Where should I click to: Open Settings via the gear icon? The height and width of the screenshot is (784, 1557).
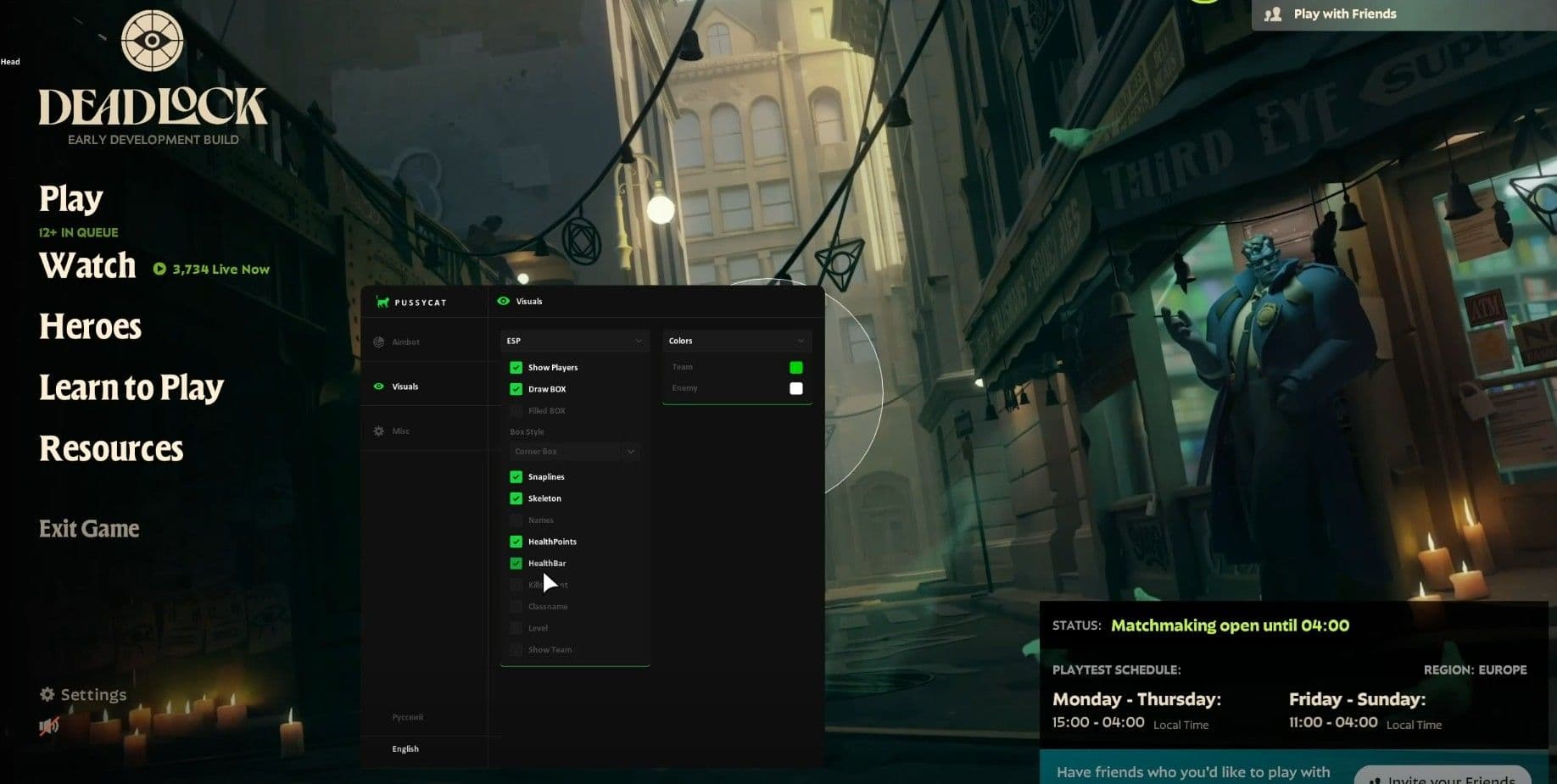[47, 694]
